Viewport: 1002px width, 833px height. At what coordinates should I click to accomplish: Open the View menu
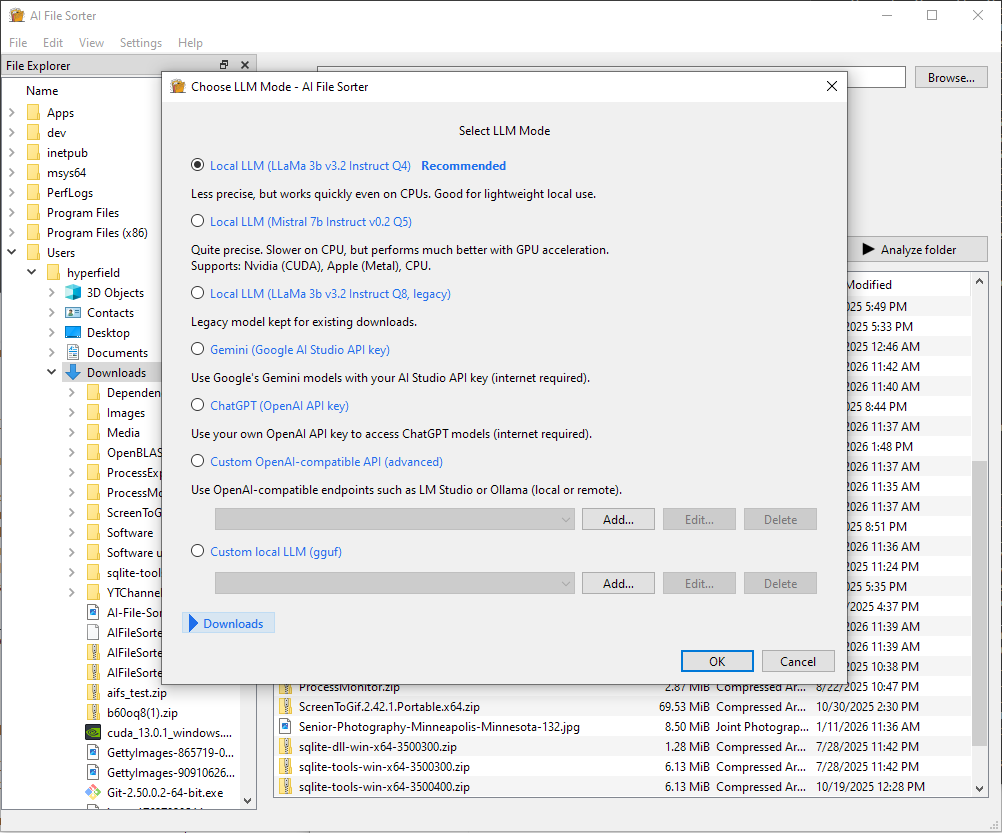pos(91,42)
